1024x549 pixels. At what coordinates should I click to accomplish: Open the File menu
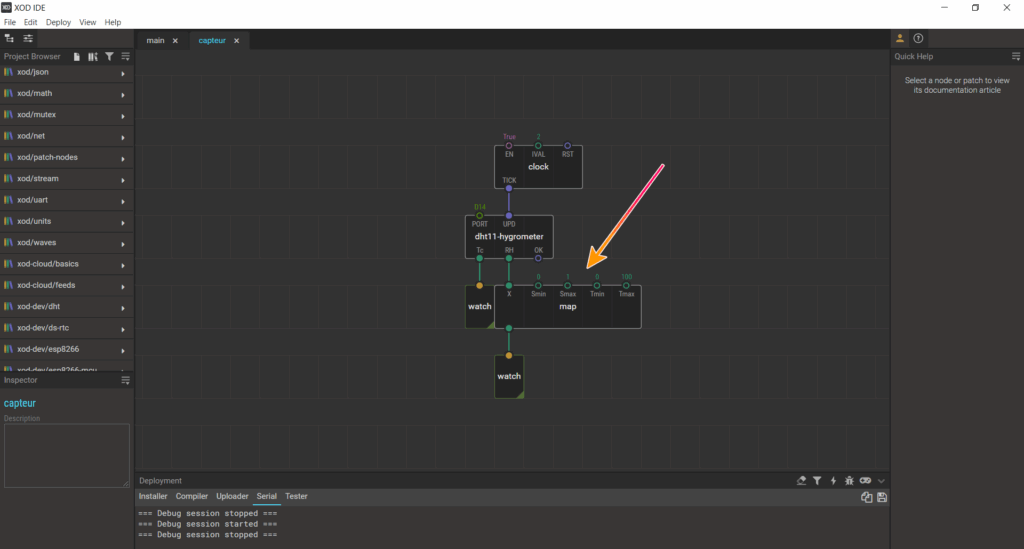(x=10, y=22)
